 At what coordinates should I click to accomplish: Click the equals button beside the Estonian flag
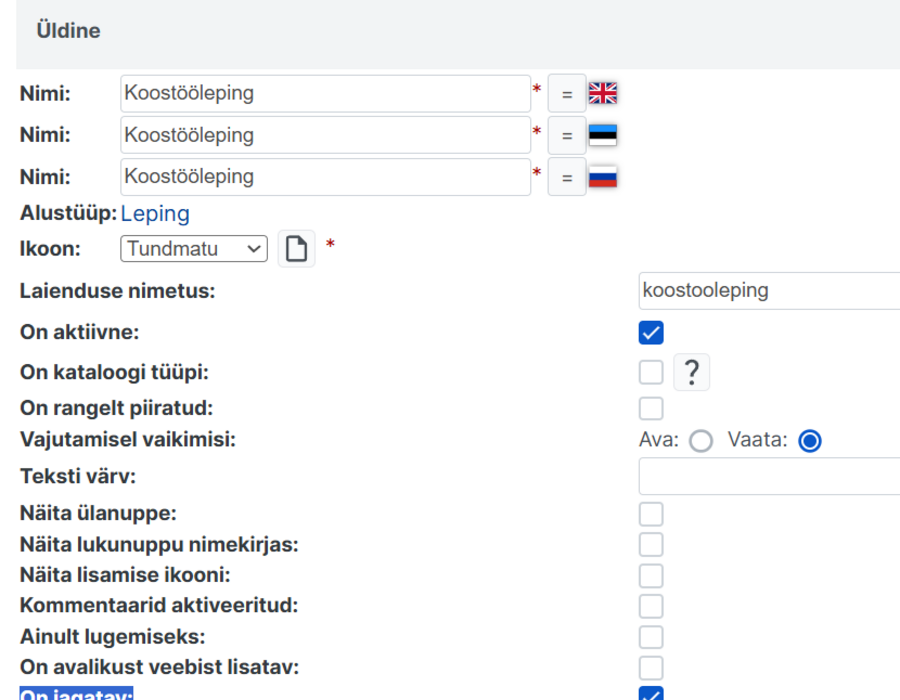[x=567, y=135]
